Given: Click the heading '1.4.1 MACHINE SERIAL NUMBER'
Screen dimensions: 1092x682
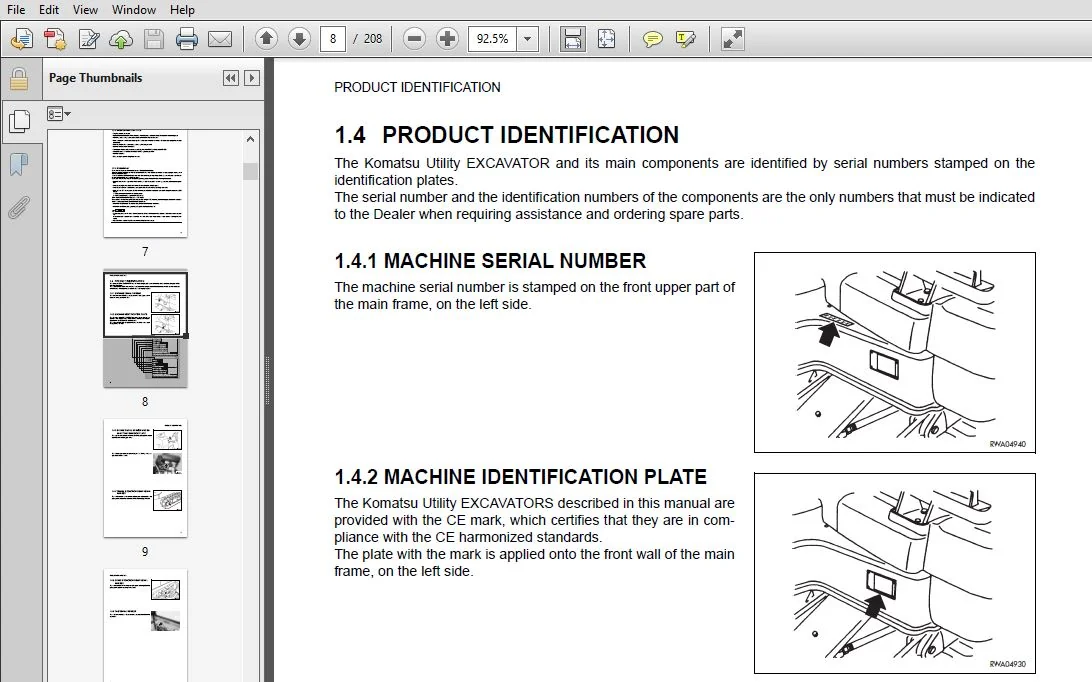Looking at the screenshot, I should [490, 261].
